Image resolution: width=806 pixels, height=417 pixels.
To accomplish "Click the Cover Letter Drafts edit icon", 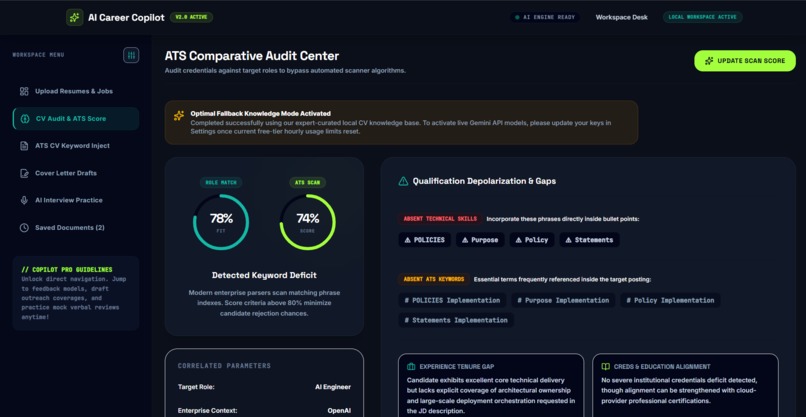I will click(x=24, y=173).
